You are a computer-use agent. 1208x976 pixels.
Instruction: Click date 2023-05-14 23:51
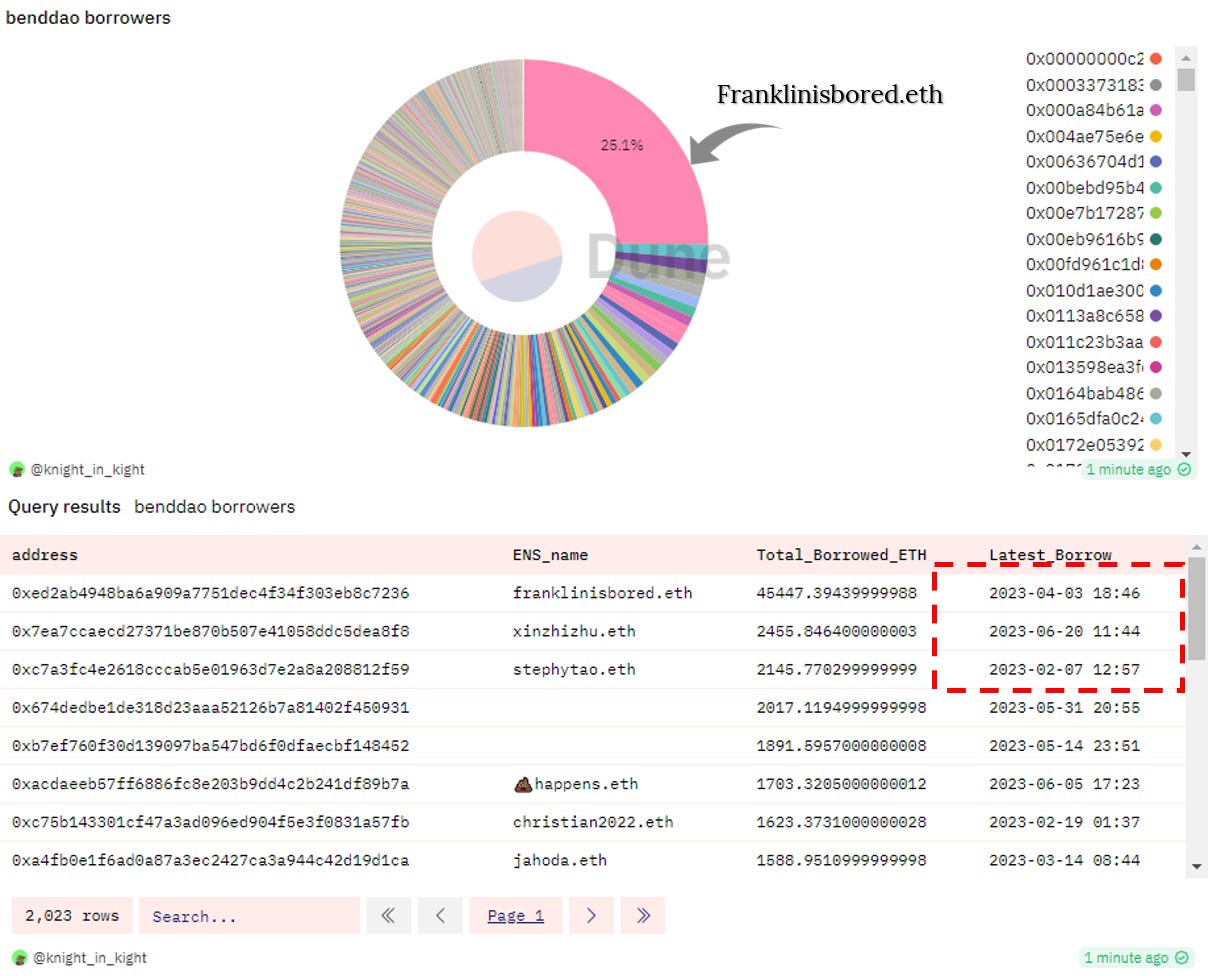[1064, 745]
